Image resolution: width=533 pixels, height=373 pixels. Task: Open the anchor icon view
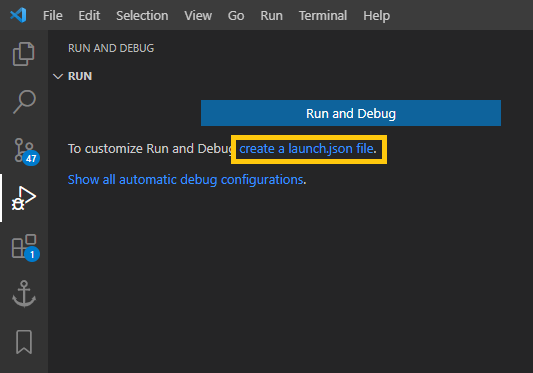point(24,294)
